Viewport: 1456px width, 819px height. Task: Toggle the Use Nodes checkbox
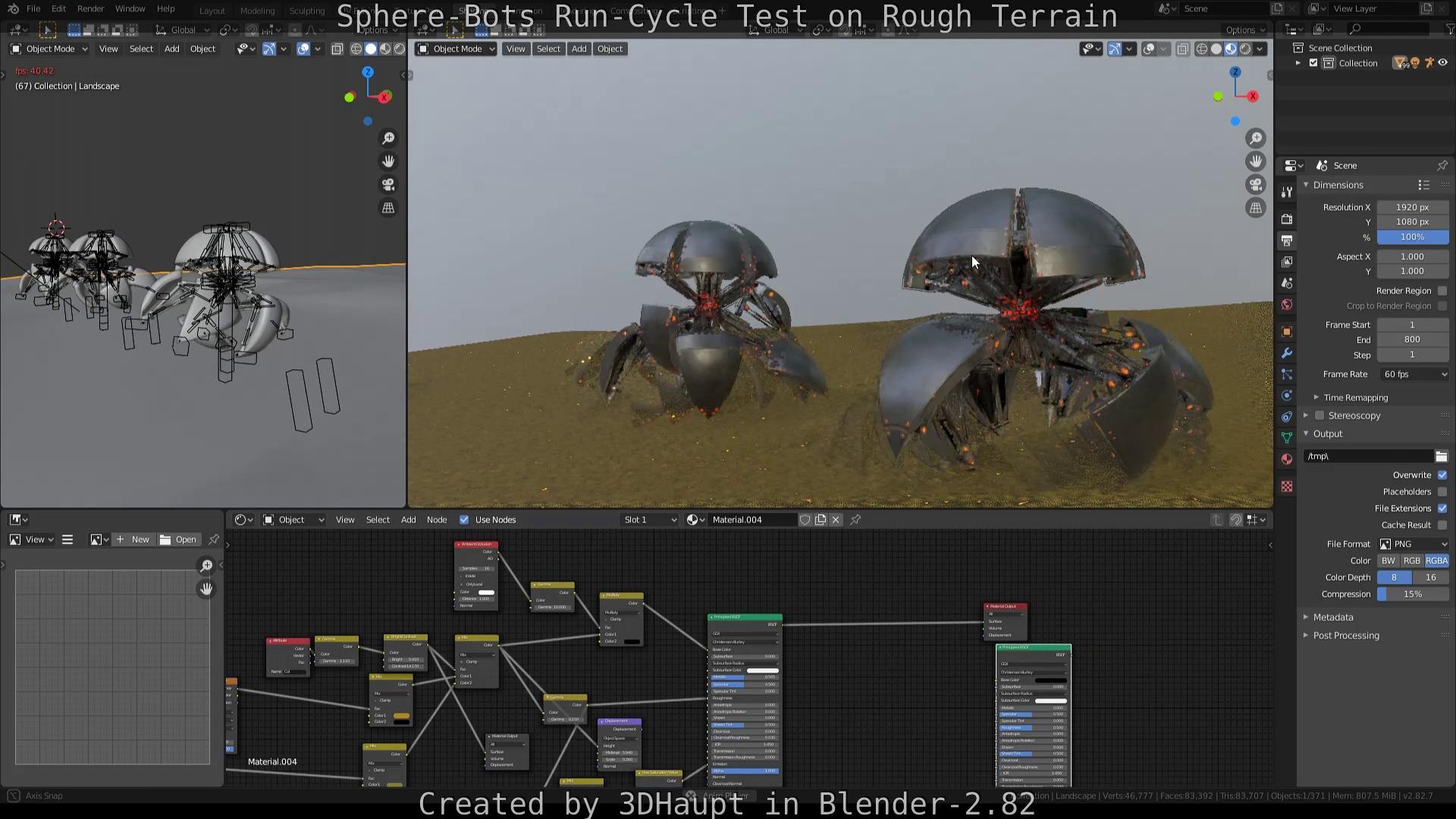(x=464, y=519)
